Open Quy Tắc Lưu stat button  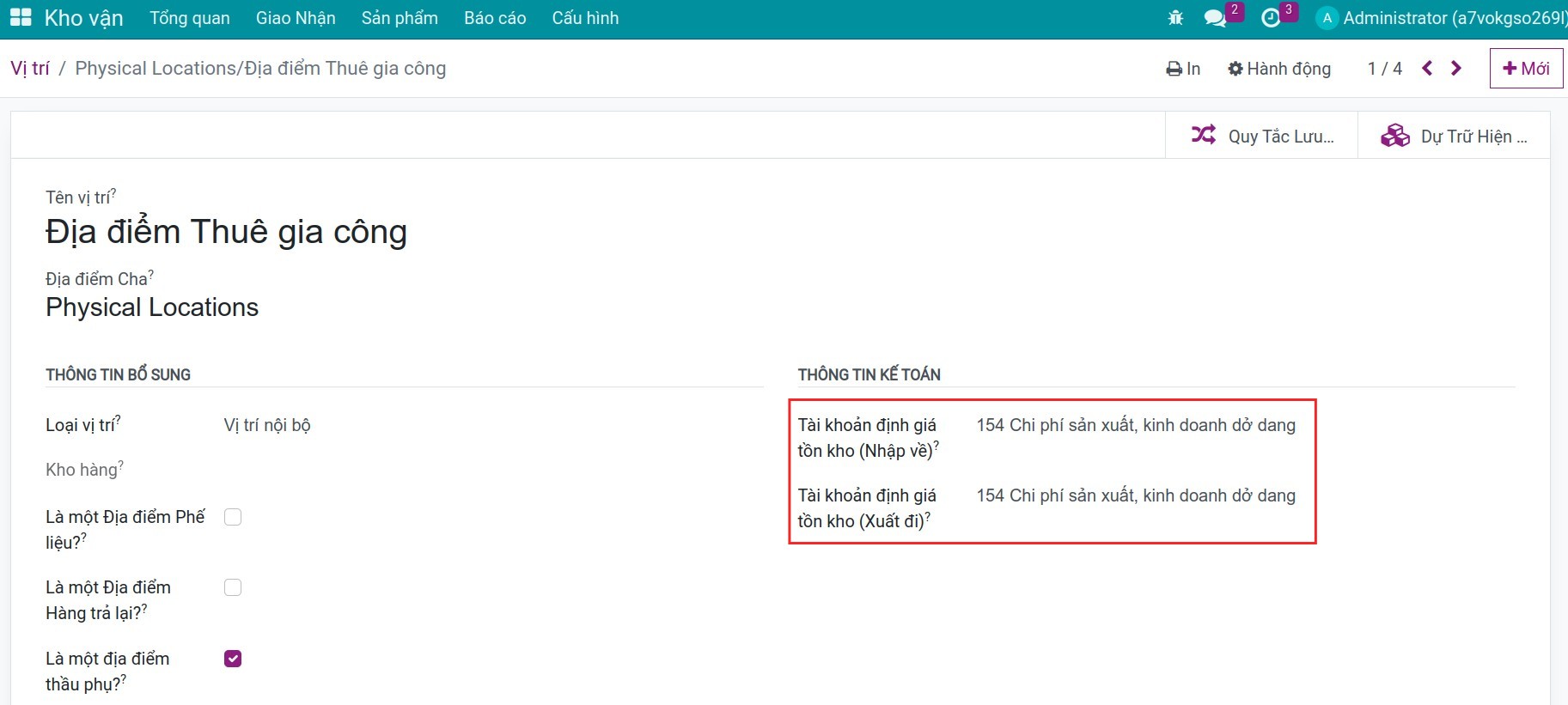1261,136
